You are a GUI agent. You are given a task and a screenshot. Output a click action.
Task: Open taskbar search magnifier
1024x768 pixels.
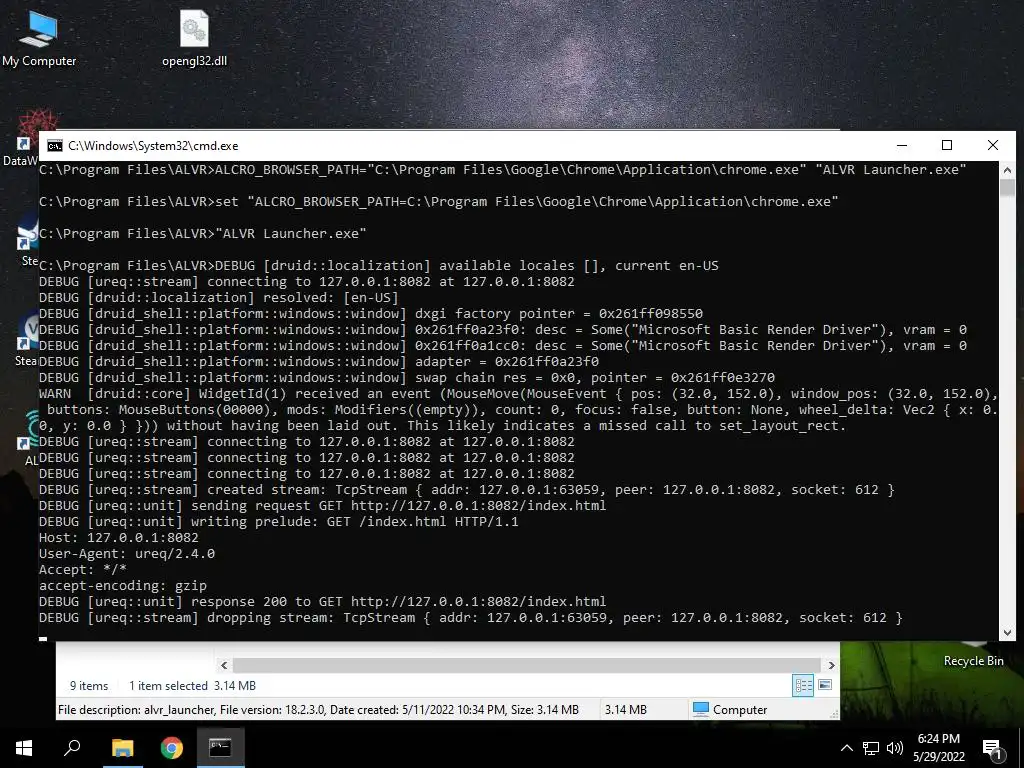72,748
